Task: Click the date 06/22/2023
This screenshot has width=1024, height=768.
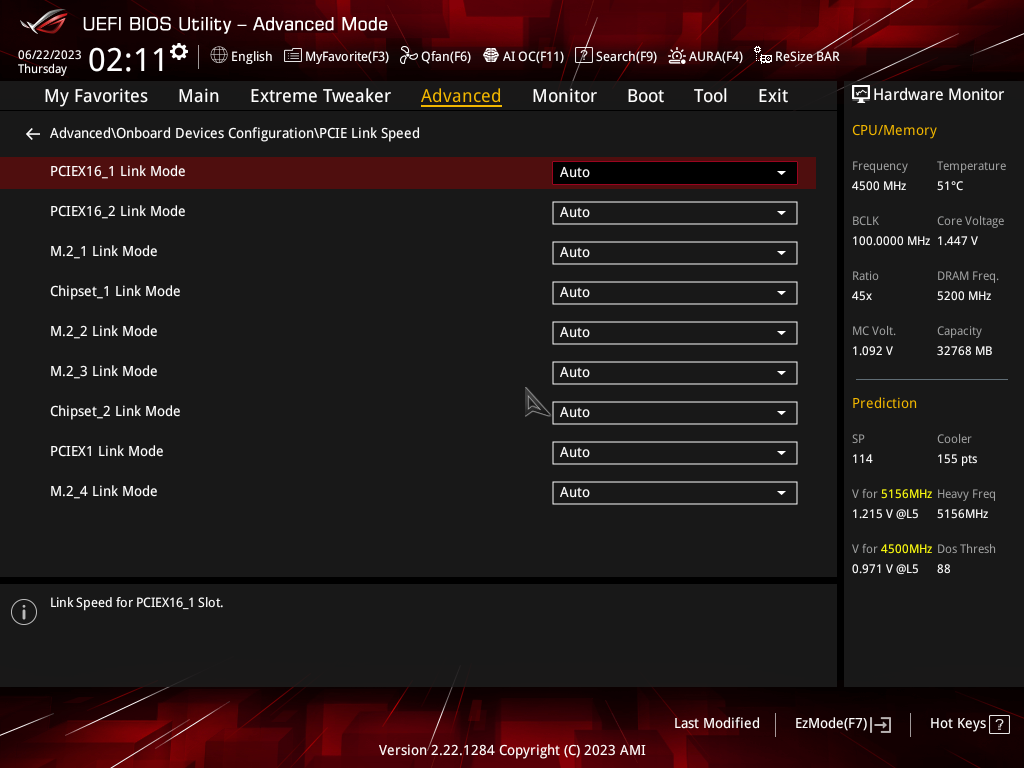Action: (x=50, y=54)
